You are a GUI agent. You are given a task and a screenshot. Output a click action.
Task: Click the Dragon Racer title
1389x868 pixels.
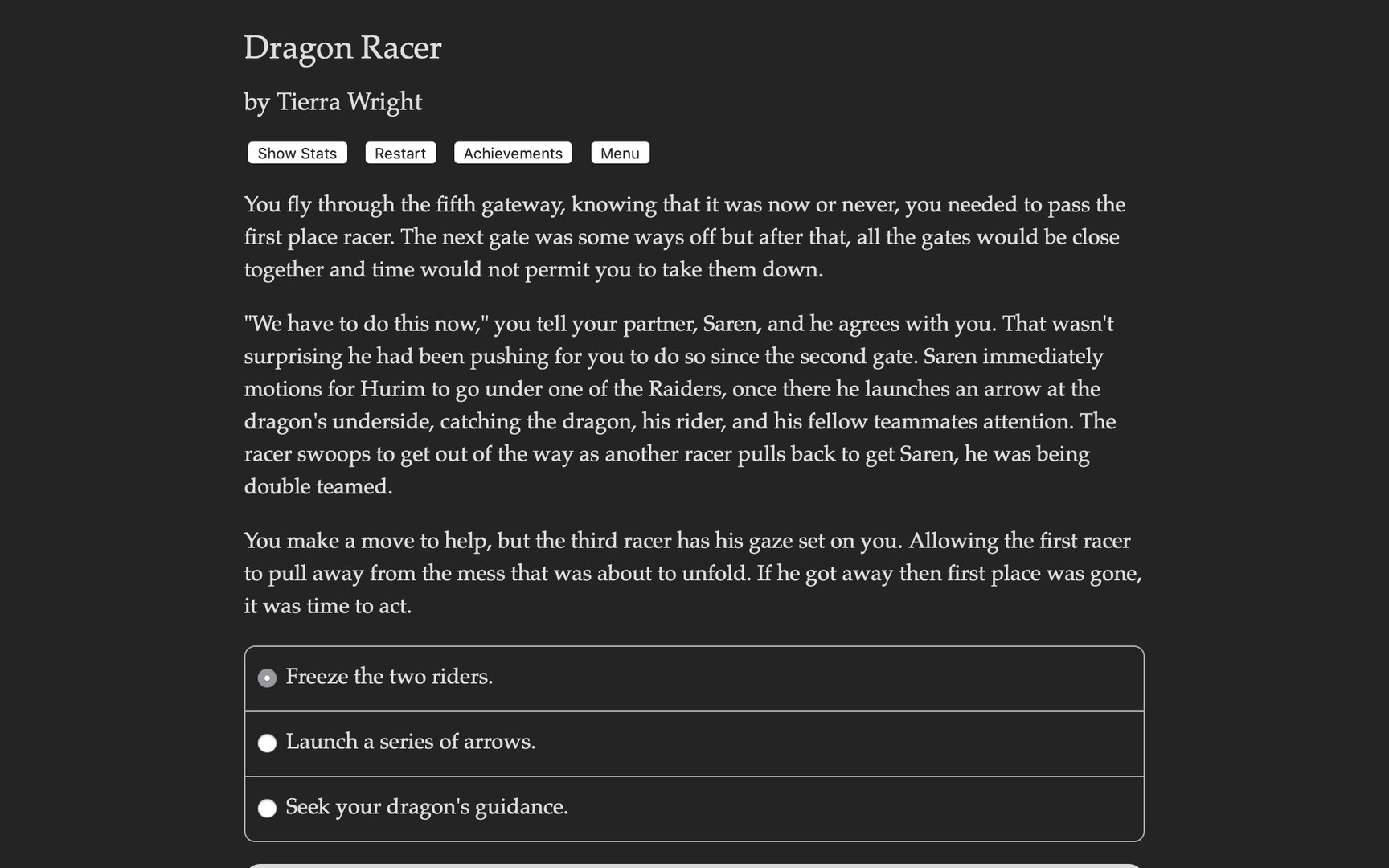(x=342, y=48)
